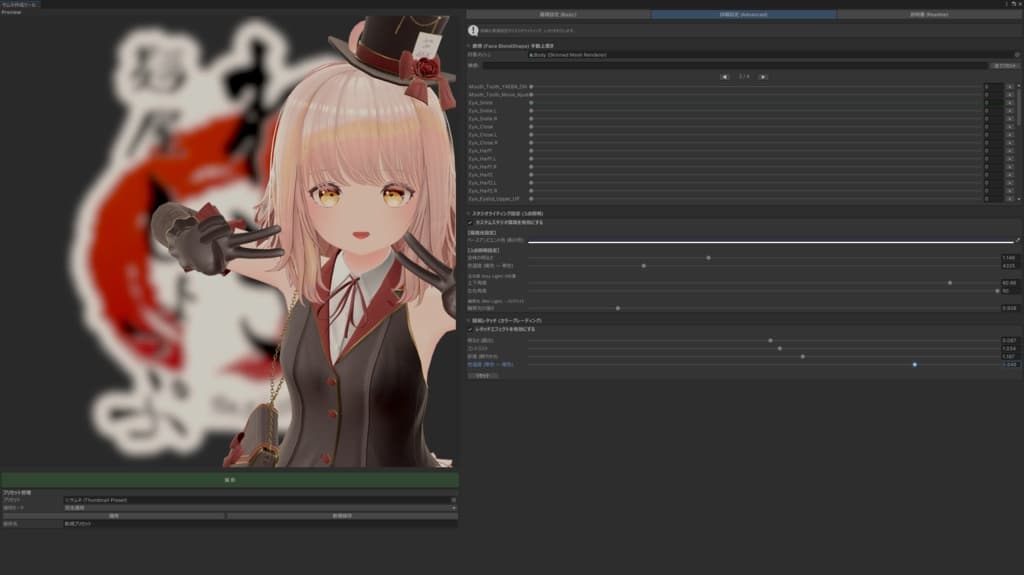
Task: Click the reset button on Eye_Smile row
Action: click(1010, 103)
